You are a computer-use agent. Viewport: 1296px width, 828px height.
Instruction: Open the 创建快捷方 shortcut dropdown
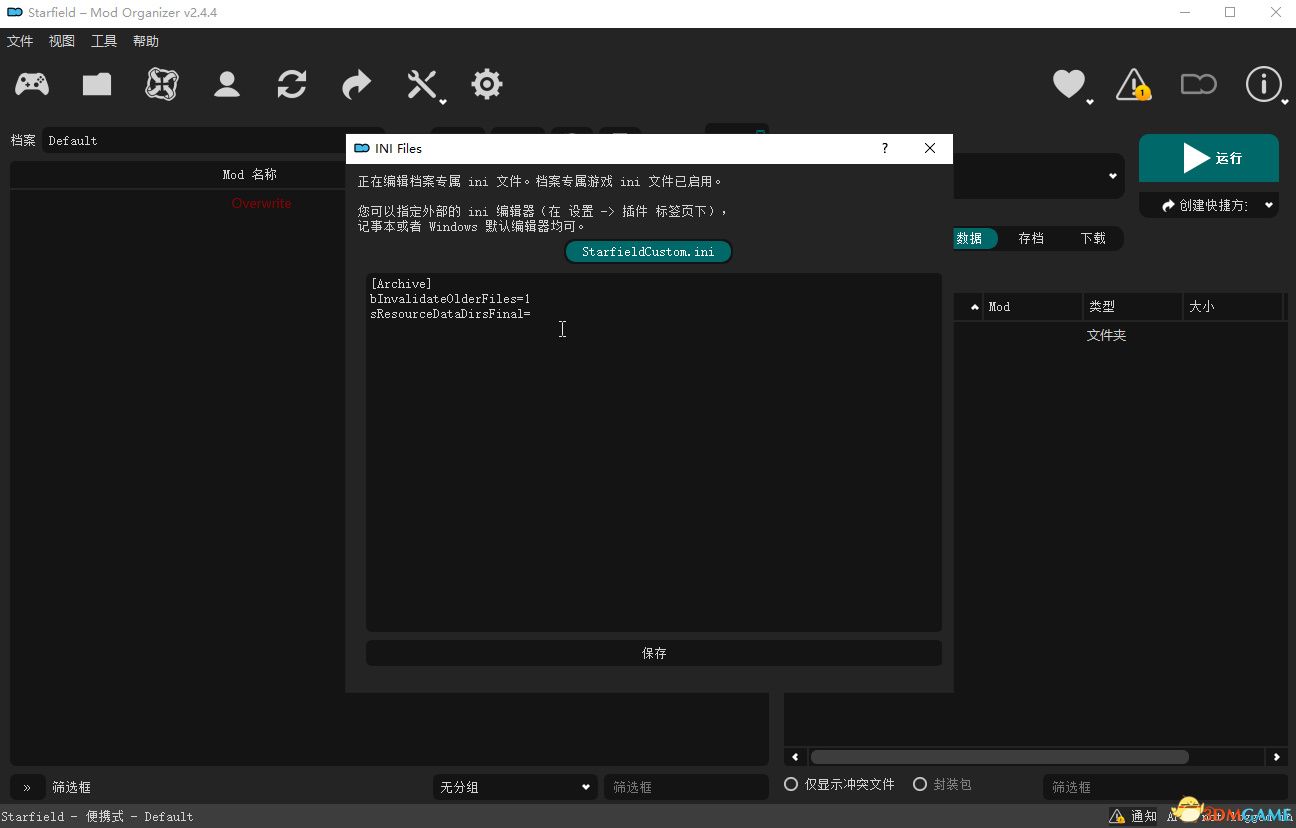tap(1209, 205)
